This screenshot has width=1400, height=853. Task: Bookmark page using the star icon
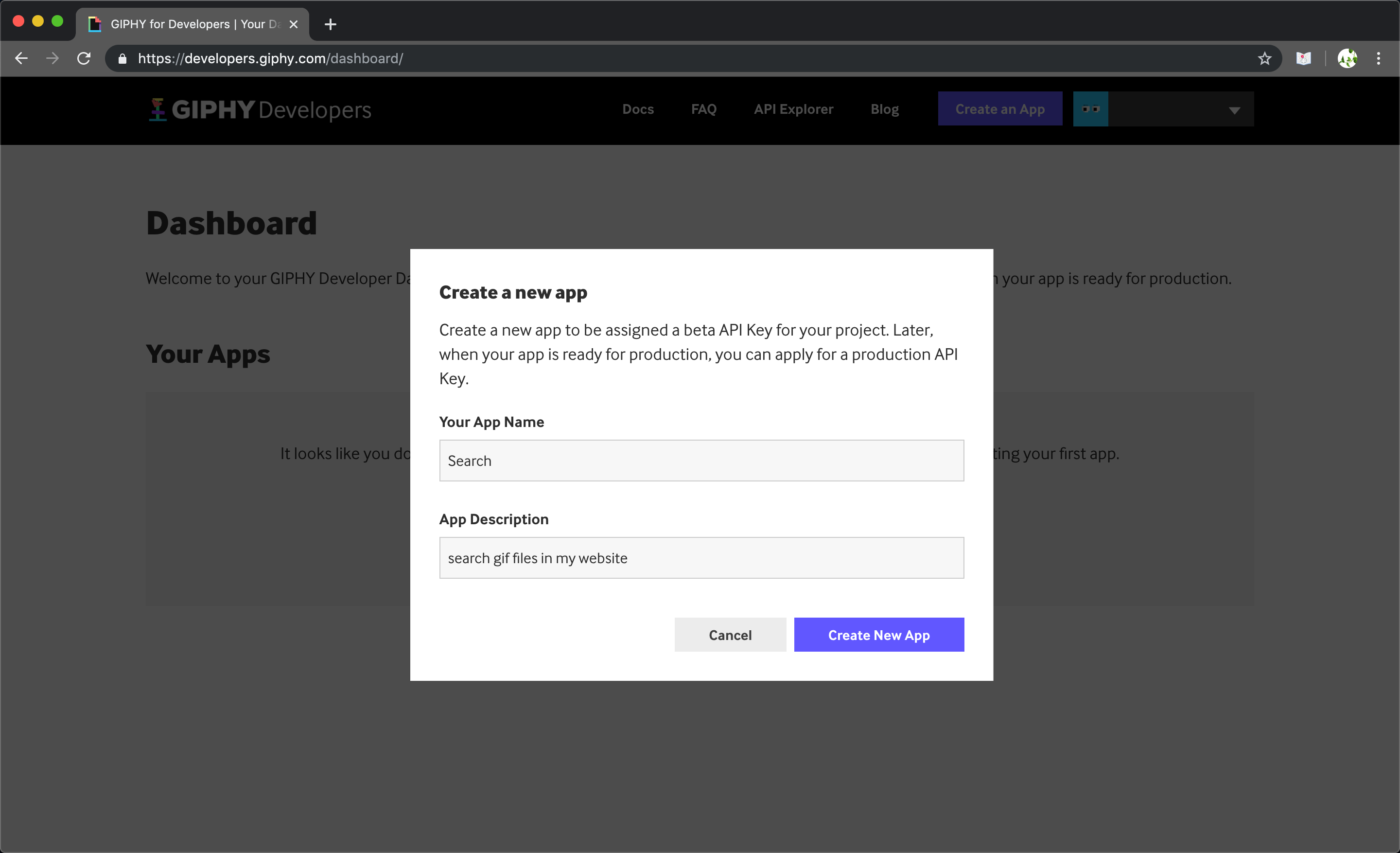pos(1264,58)
